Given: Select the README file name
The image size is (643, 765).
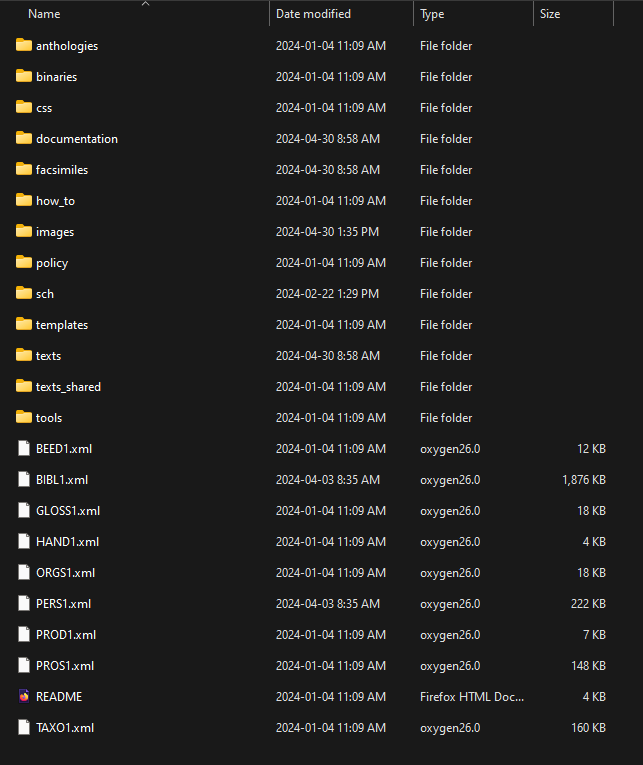Looking at the screenshot, I should [x=59, y=696].
